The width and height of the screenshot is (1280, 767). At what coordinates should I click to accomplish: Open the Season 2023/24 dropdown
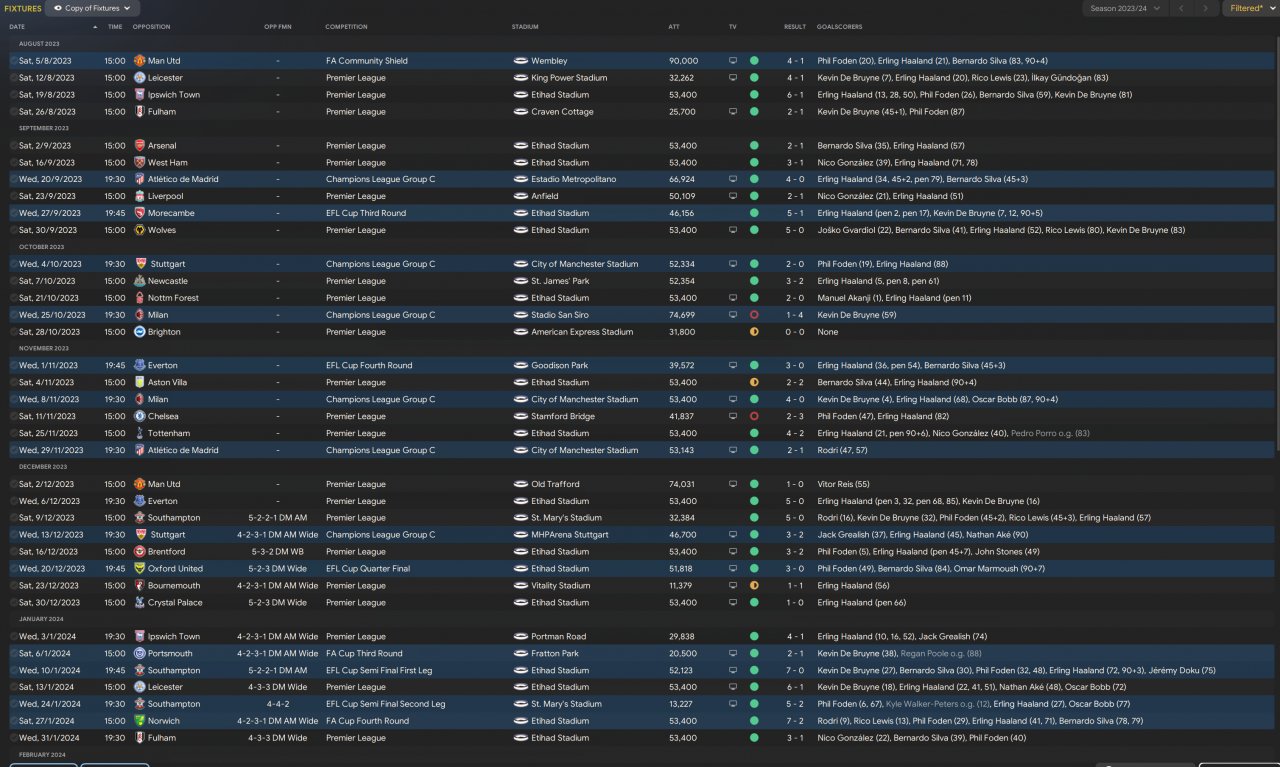click(1125, 8)
